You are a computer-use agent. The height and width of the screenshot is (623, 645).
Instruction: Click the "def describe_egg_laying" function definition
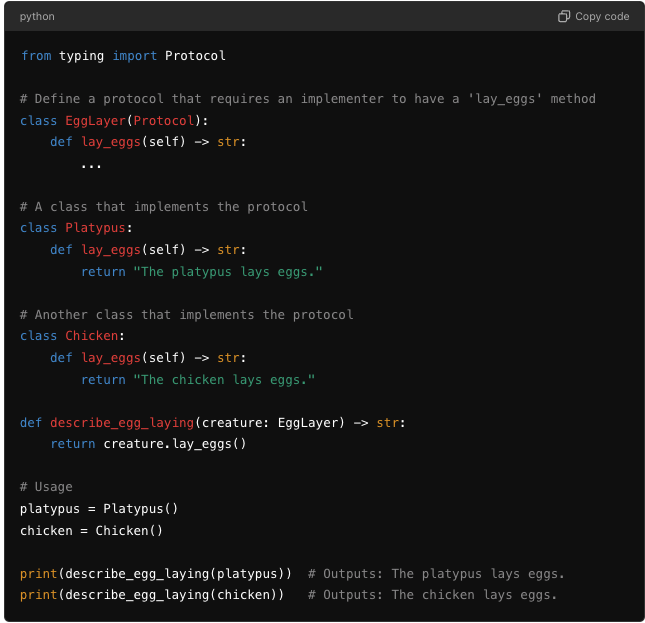tap(213, 423)
